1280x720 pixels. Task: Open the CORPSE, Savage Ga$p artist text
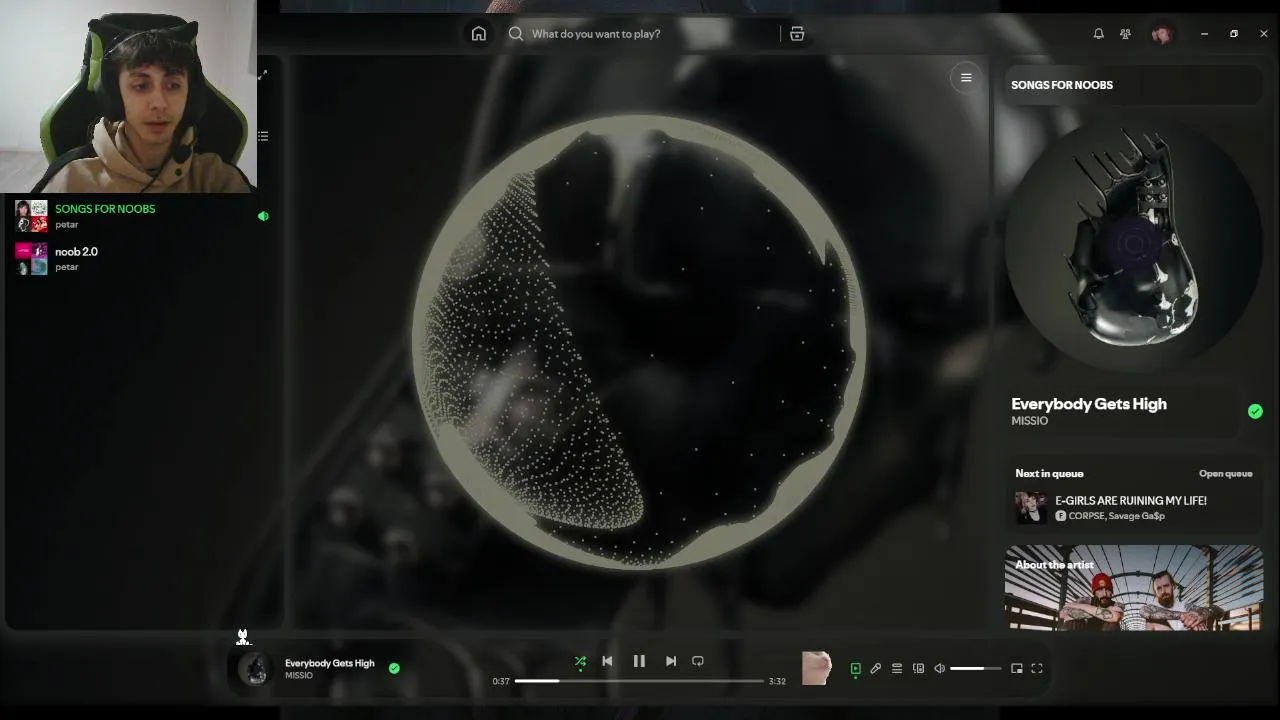(1117, 516)
